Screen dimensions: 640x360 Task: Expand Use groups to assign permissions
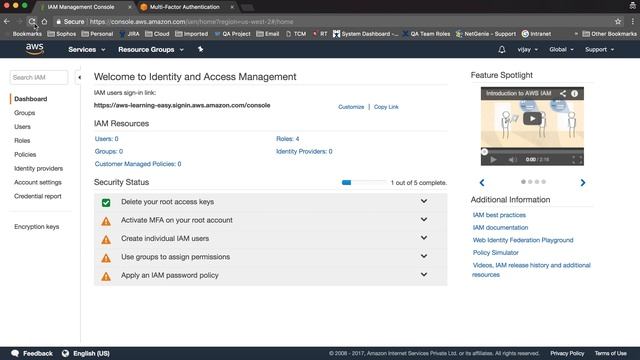click(424, 256)
